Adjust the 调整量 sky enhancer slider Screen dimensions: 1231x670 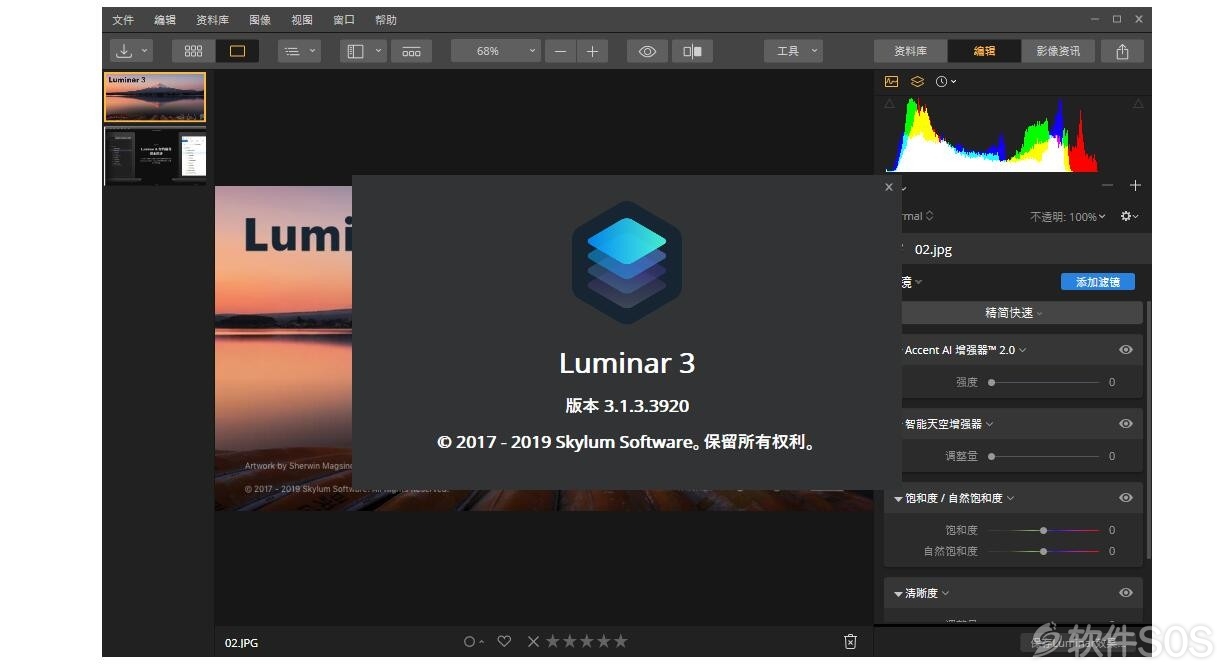[1043, 456]
